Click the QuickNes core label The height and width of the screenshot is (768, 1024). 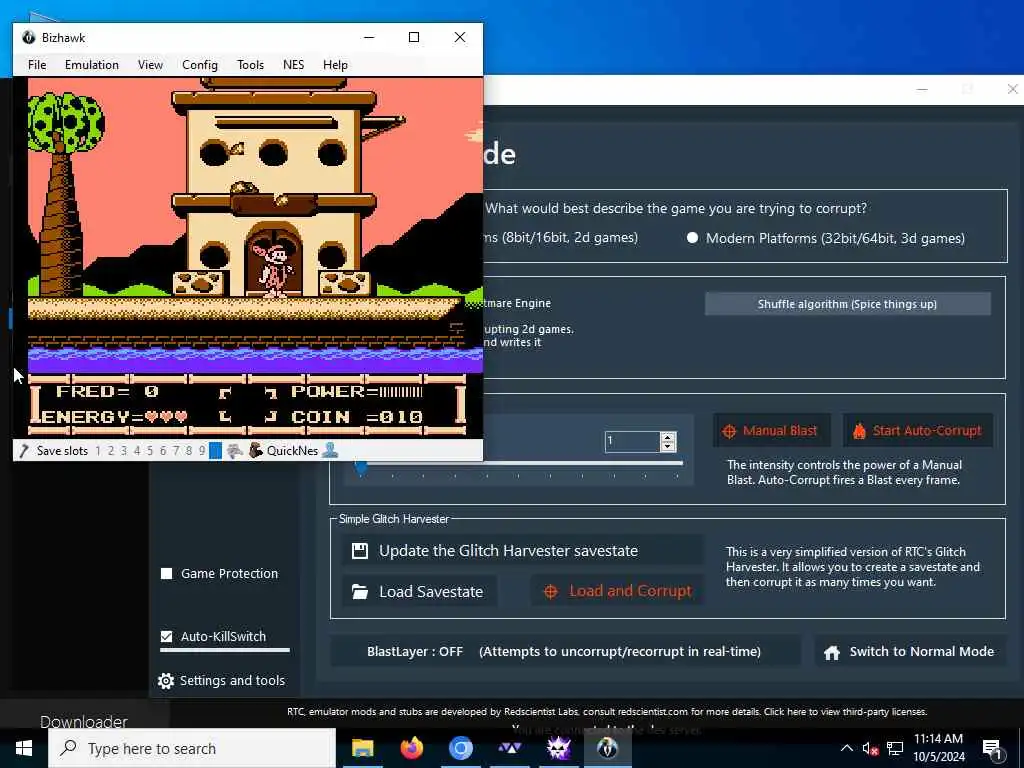292,451
